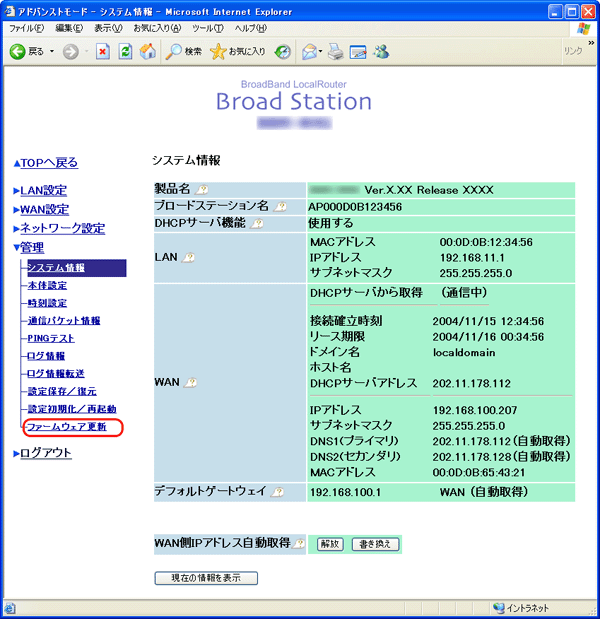Open the Mail button dropdown arrow
Image resolution: width=600 pixels, height=619 pixels.
(321, 52)
